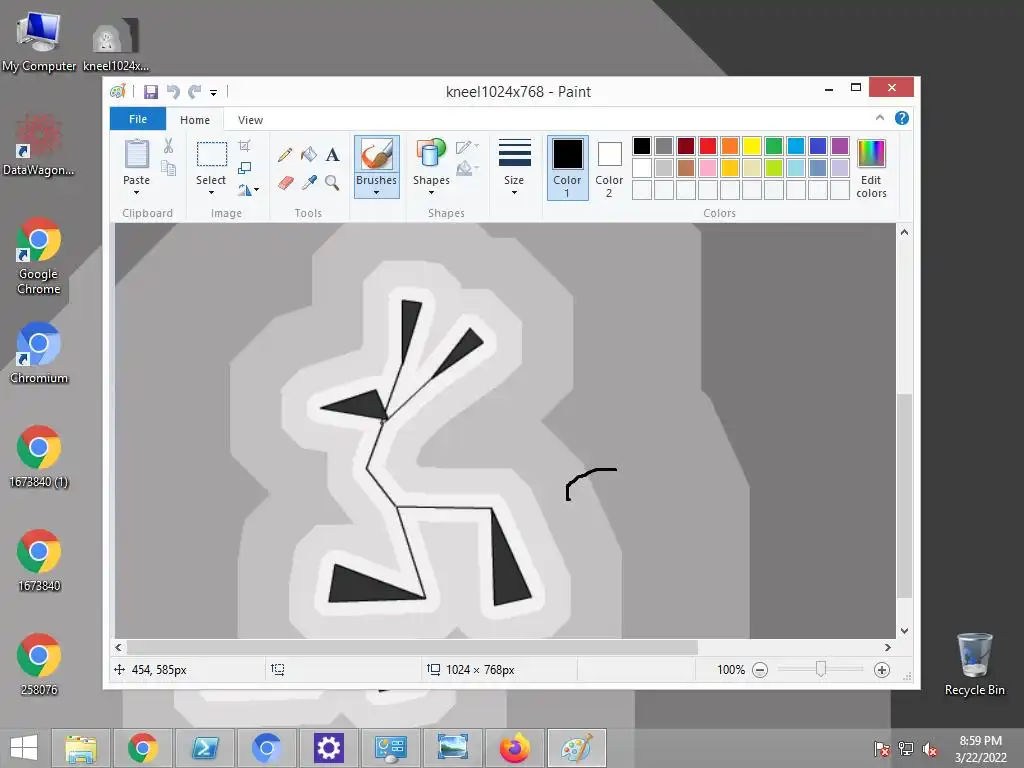Collapse the ribbon with chevron
Viewport: 1024px width, 768px height.
click(x=880, y=118)
